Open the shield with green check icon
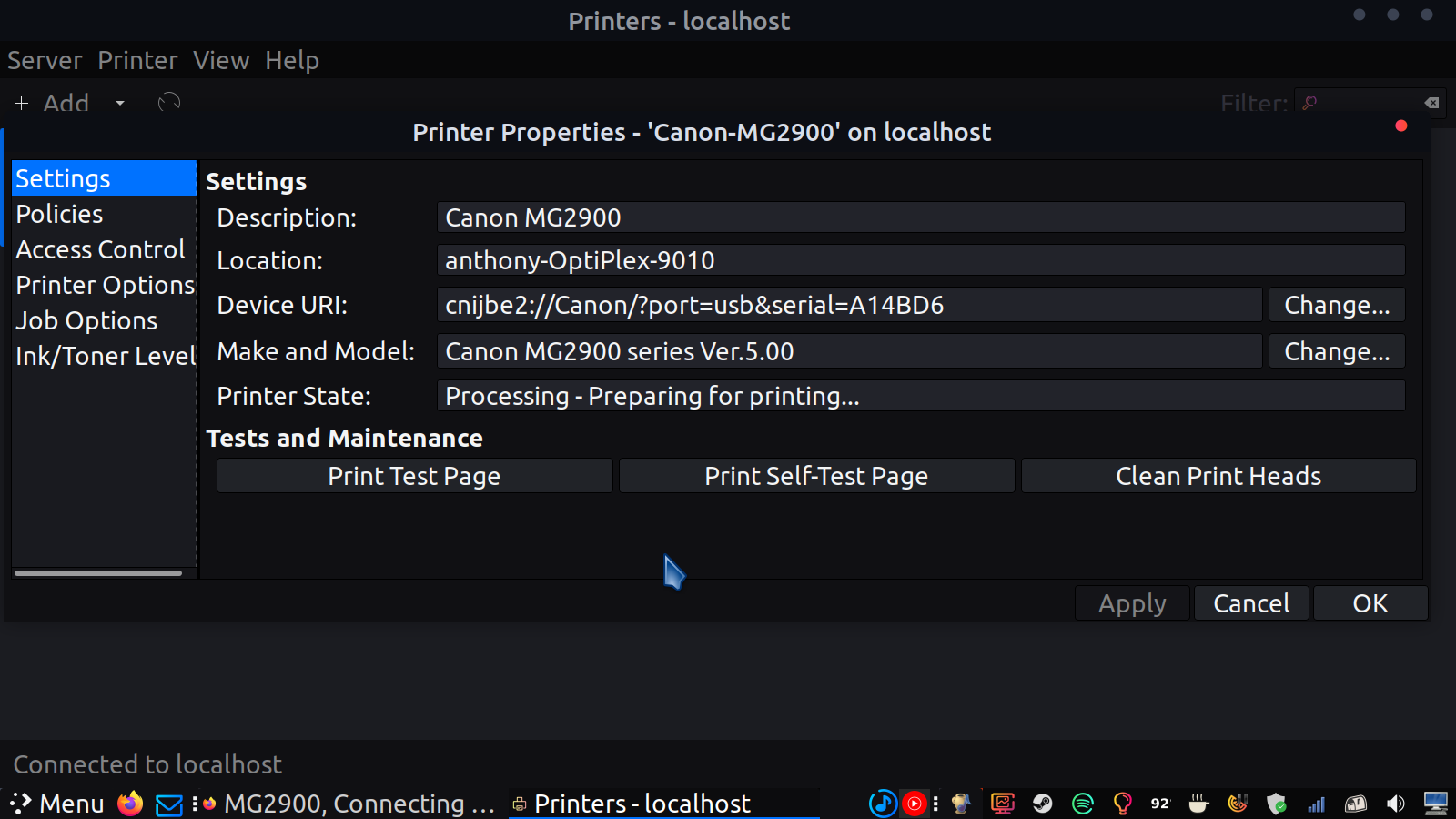The width and height of the screenshot is (1456, 819). pos(1277,804)
